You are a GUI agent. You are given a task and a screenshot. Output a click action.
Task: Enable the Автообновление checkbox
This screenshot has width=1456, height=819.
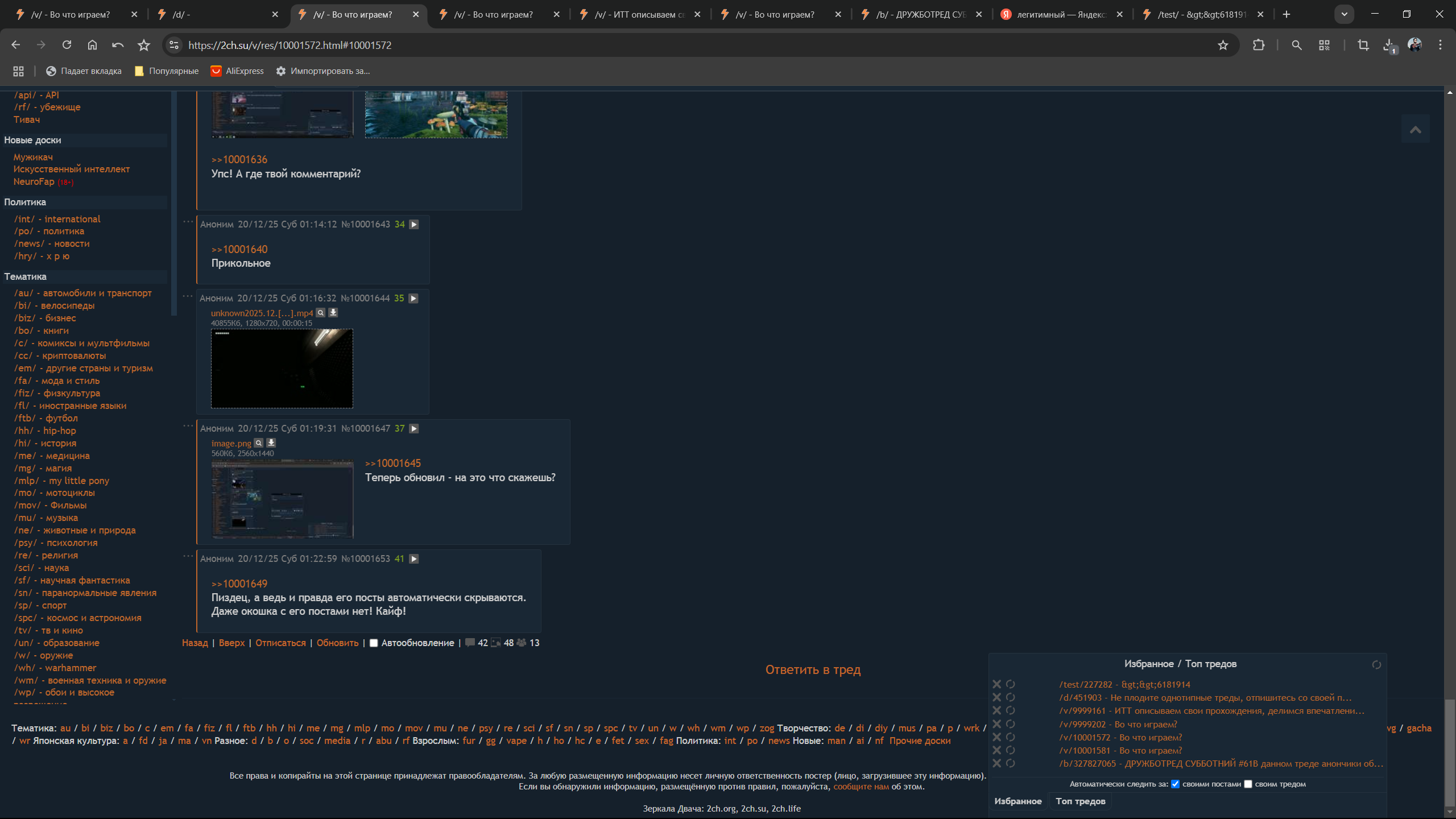pos(374,643)
